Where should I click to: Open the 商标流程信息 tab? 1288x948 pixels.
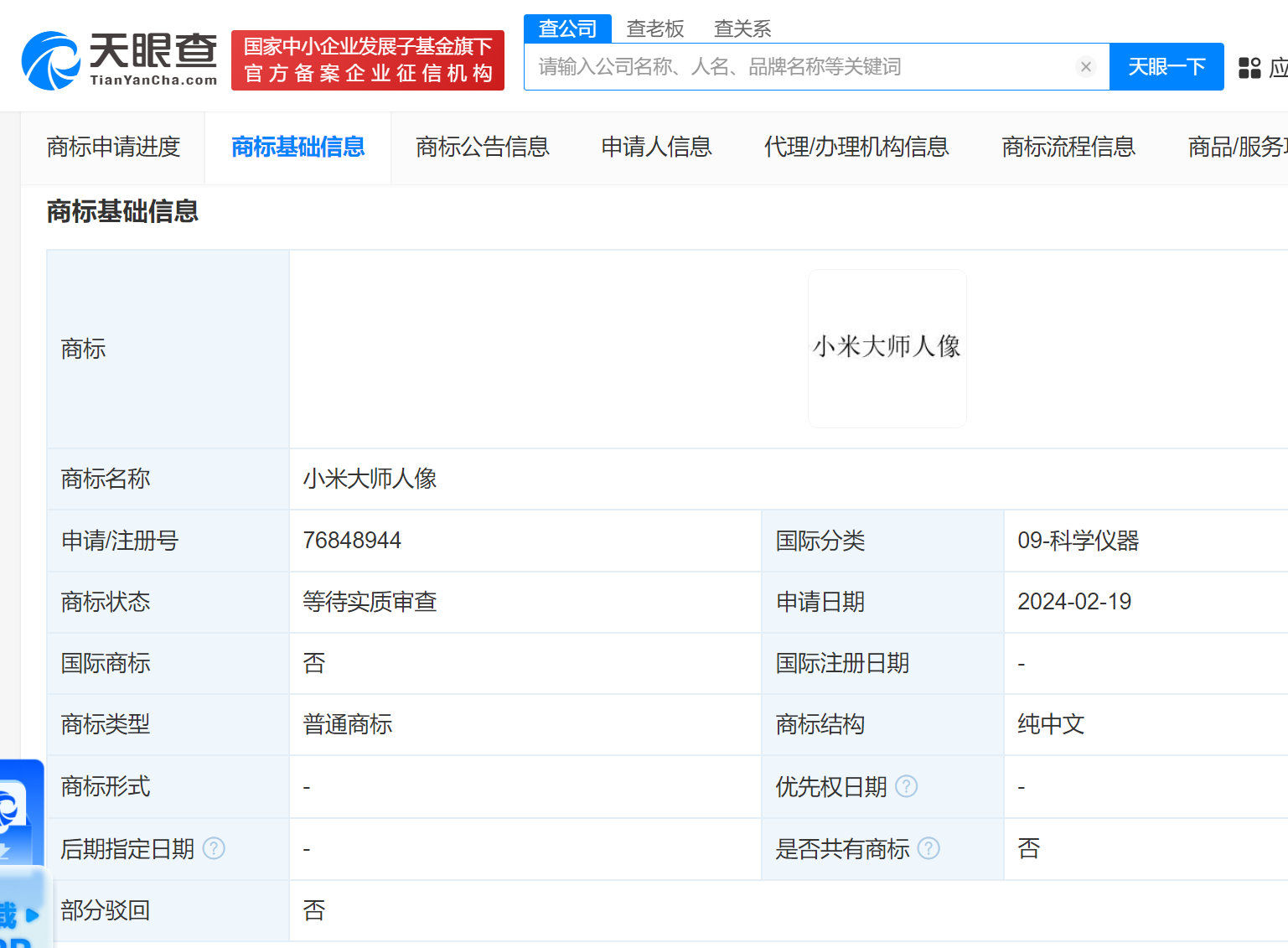tap(1068, 148)
